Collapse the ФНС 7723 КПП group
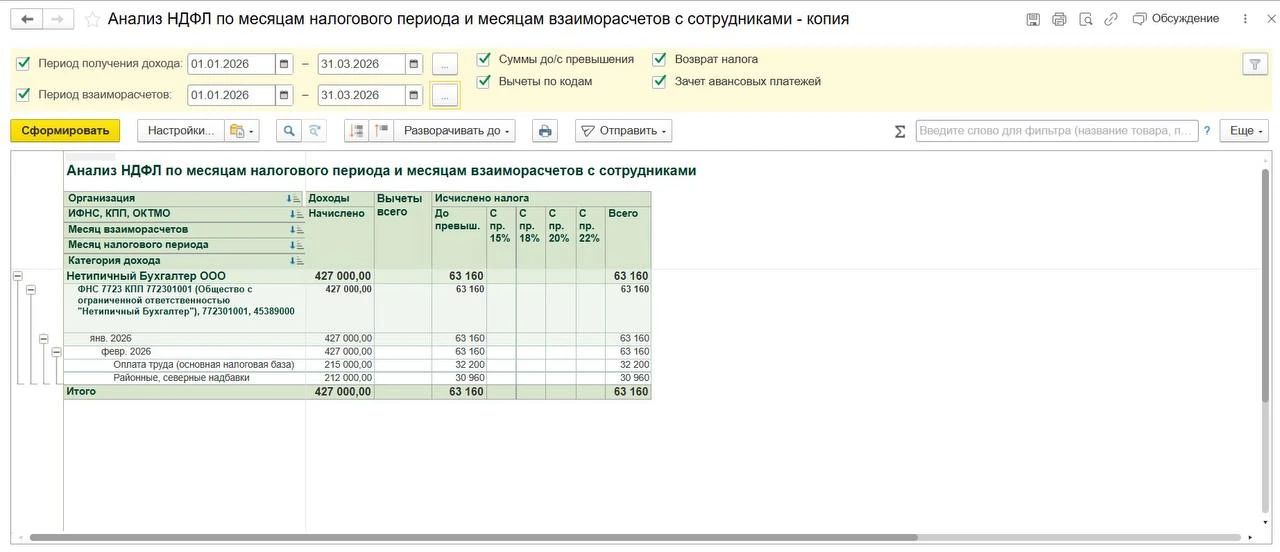This screenshot has height=552, width=1280. point(30,289)
